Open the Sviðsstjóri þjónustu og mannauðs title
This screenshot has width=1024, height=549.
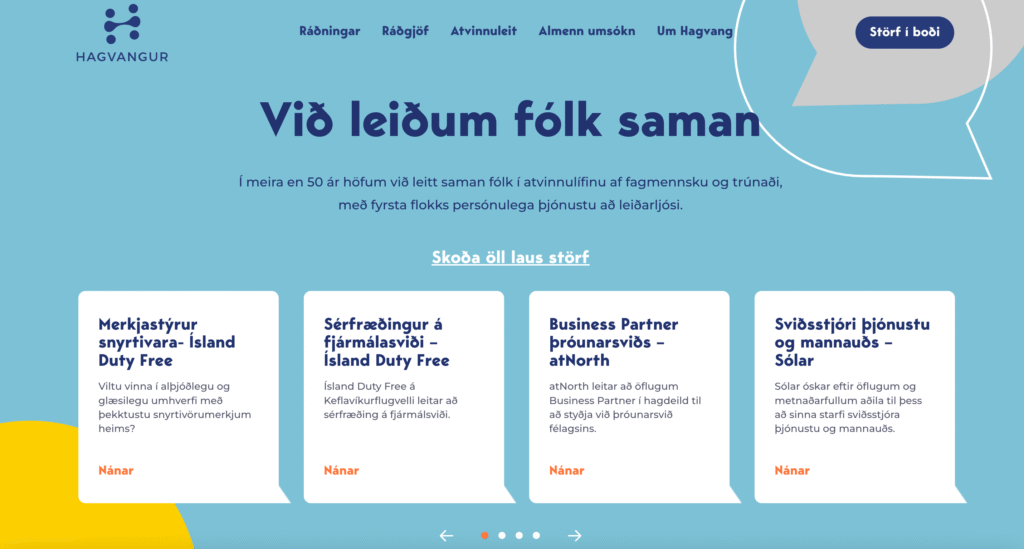point(852,342)
